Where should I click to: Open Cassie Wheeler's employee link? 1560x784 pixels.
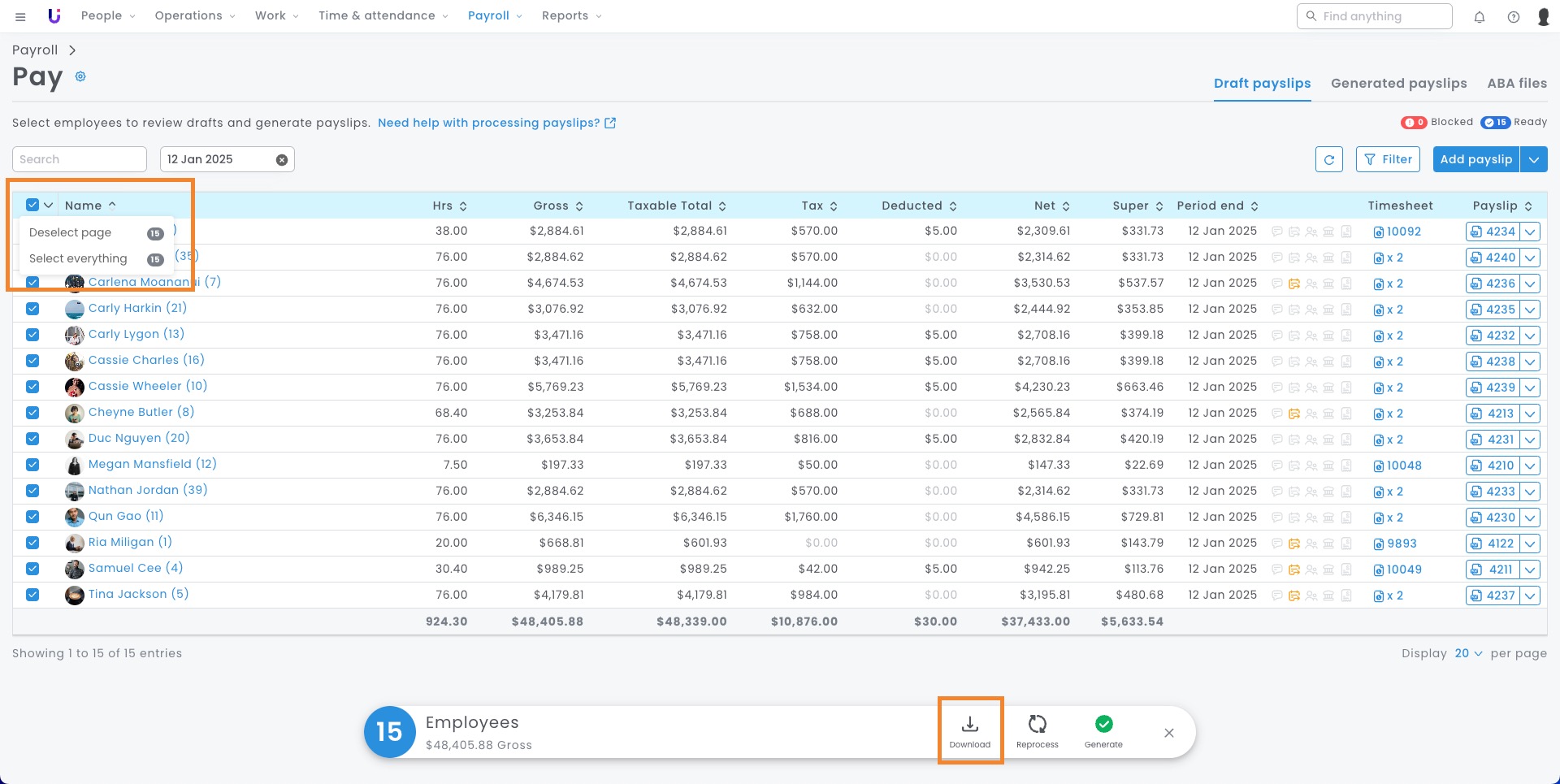click(147, 386)
